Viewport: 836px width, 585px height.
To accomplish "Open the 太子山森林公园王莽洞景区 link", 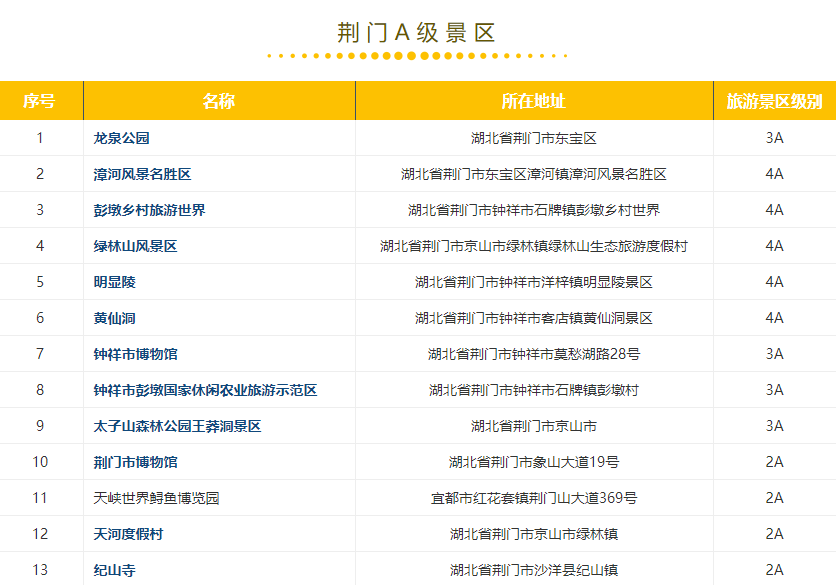I will point(177,426).
